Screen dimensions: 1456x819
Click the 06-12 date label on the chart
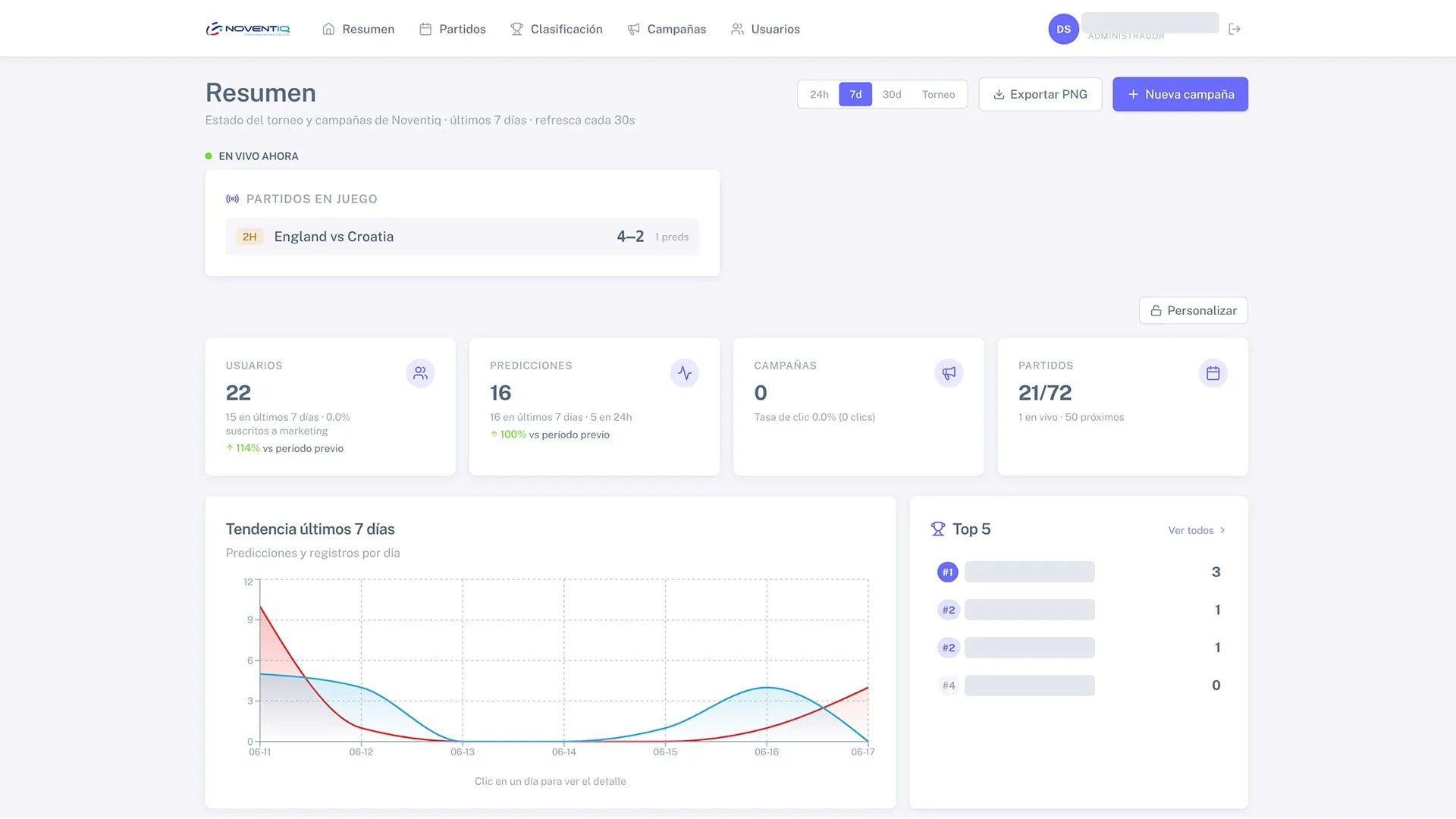(x=361, y=752)
